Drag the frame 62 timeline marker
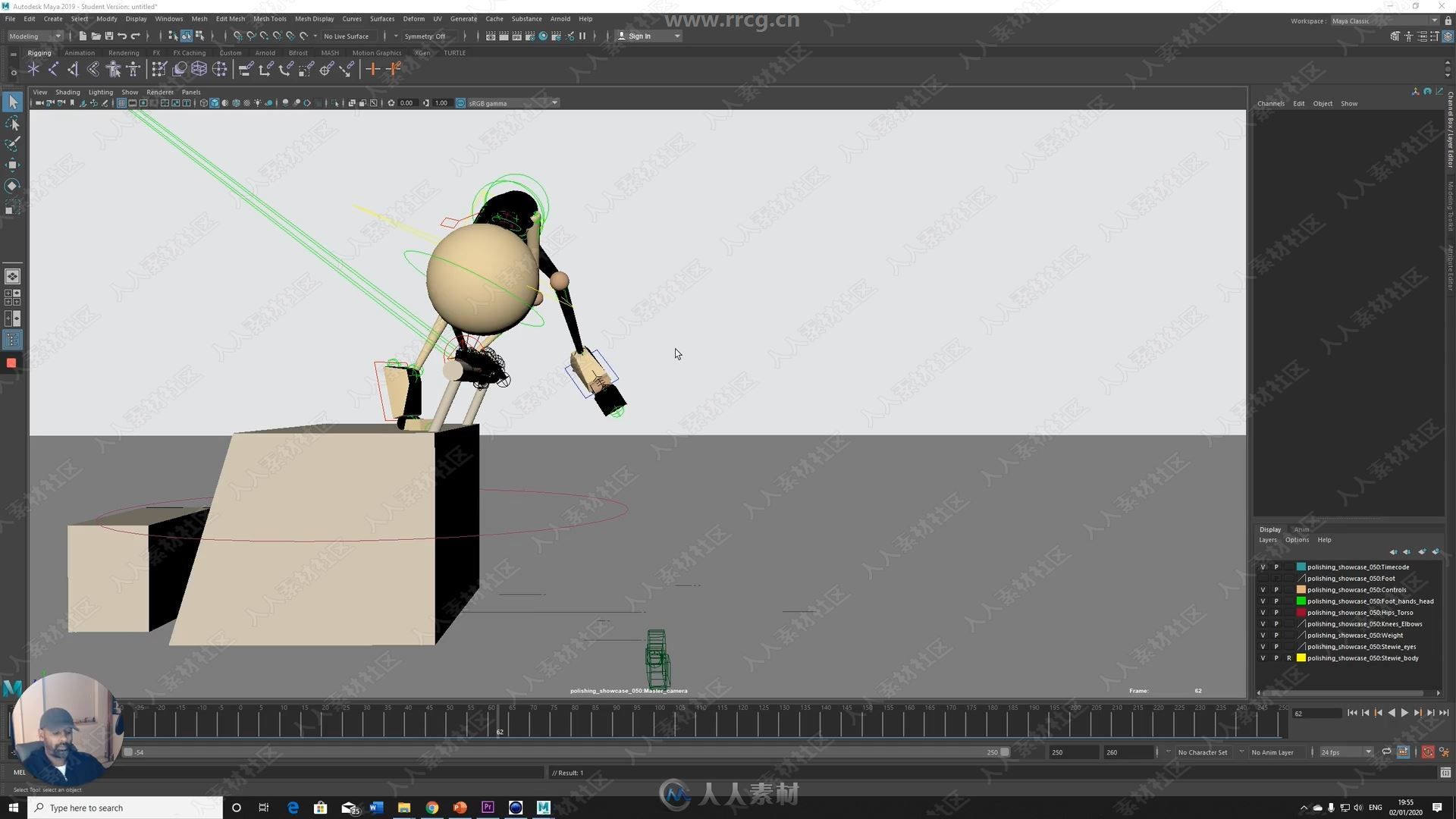The image size is (1456, 819). coord(499,718)
